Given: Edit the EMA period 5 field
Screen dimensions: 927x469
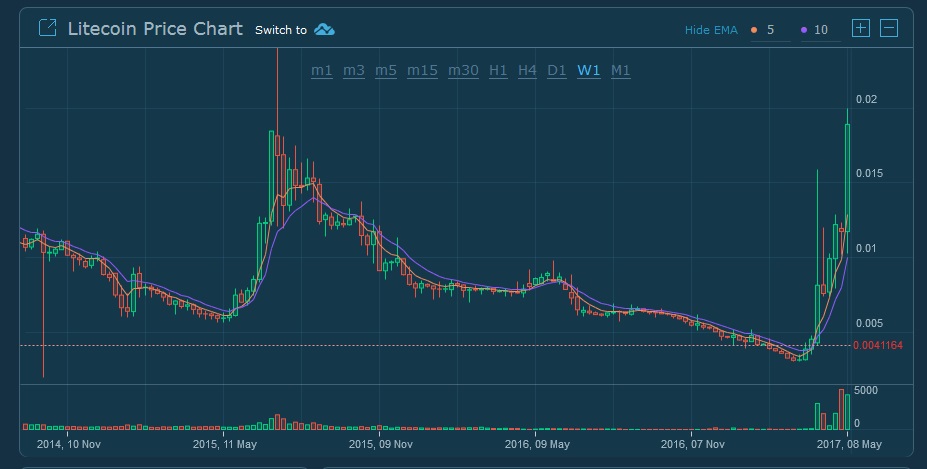Looking at the screenshot, I should point(771,30).
